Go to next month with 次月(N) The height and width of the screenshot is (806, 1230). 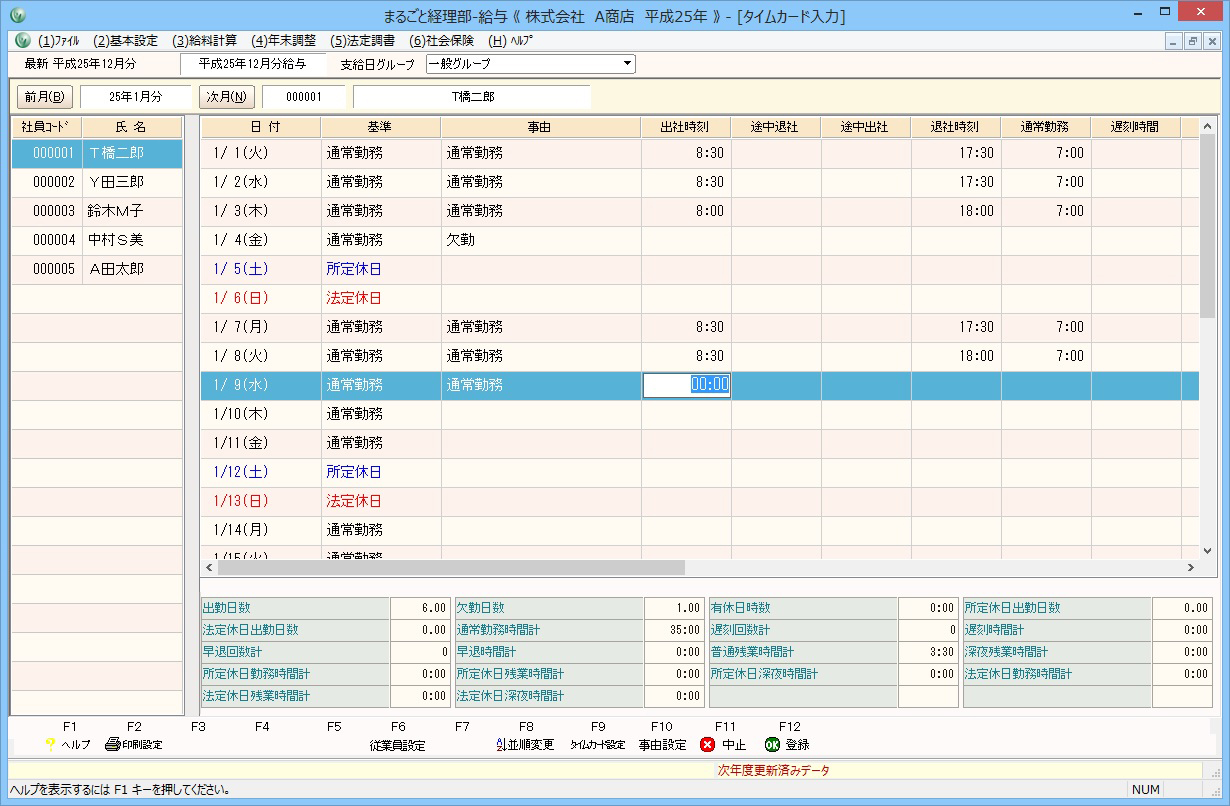(x=227, y=97)
